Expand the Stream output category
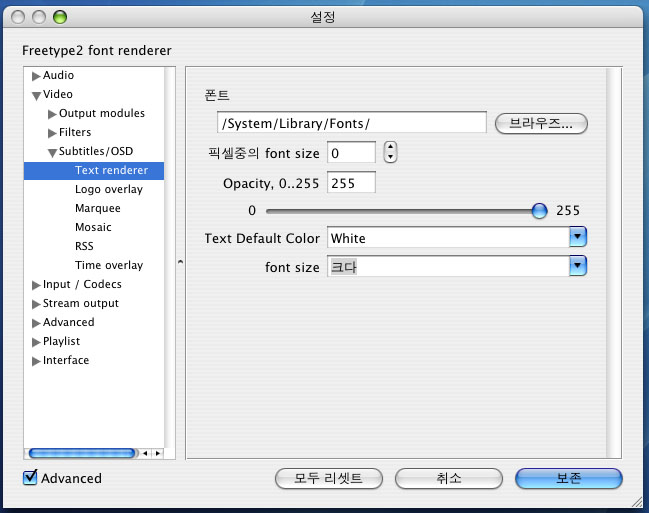649x513 pixels. (x=36, y=304)
